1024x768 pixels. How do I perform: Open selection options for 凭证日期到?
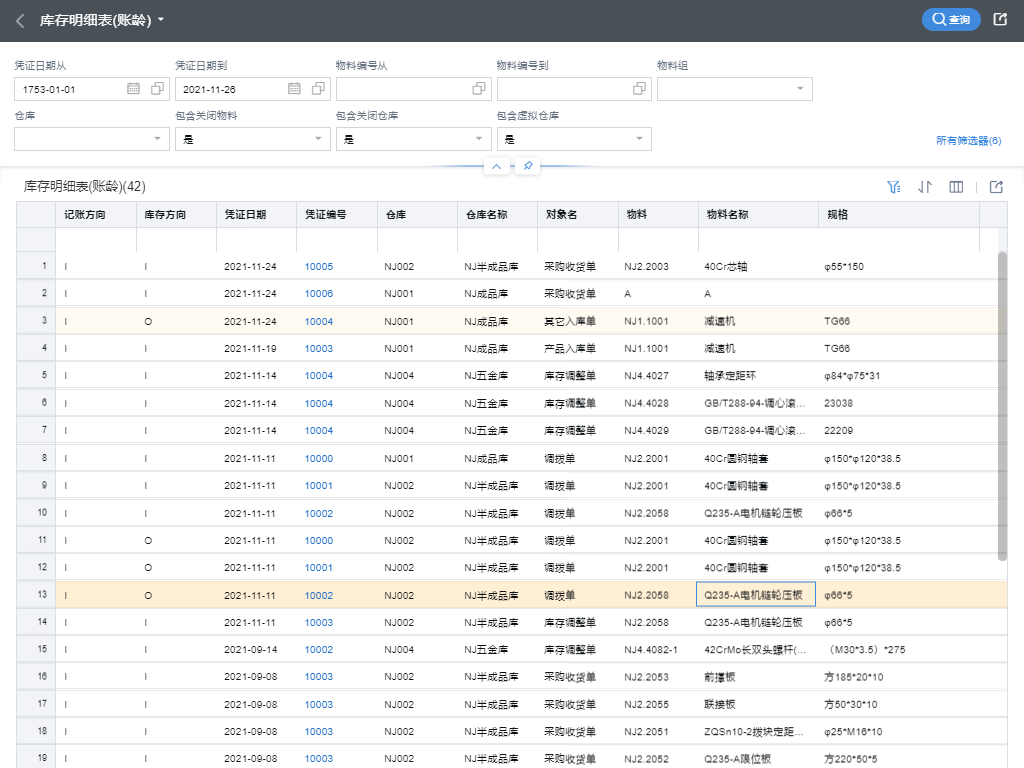pos(318,89)
